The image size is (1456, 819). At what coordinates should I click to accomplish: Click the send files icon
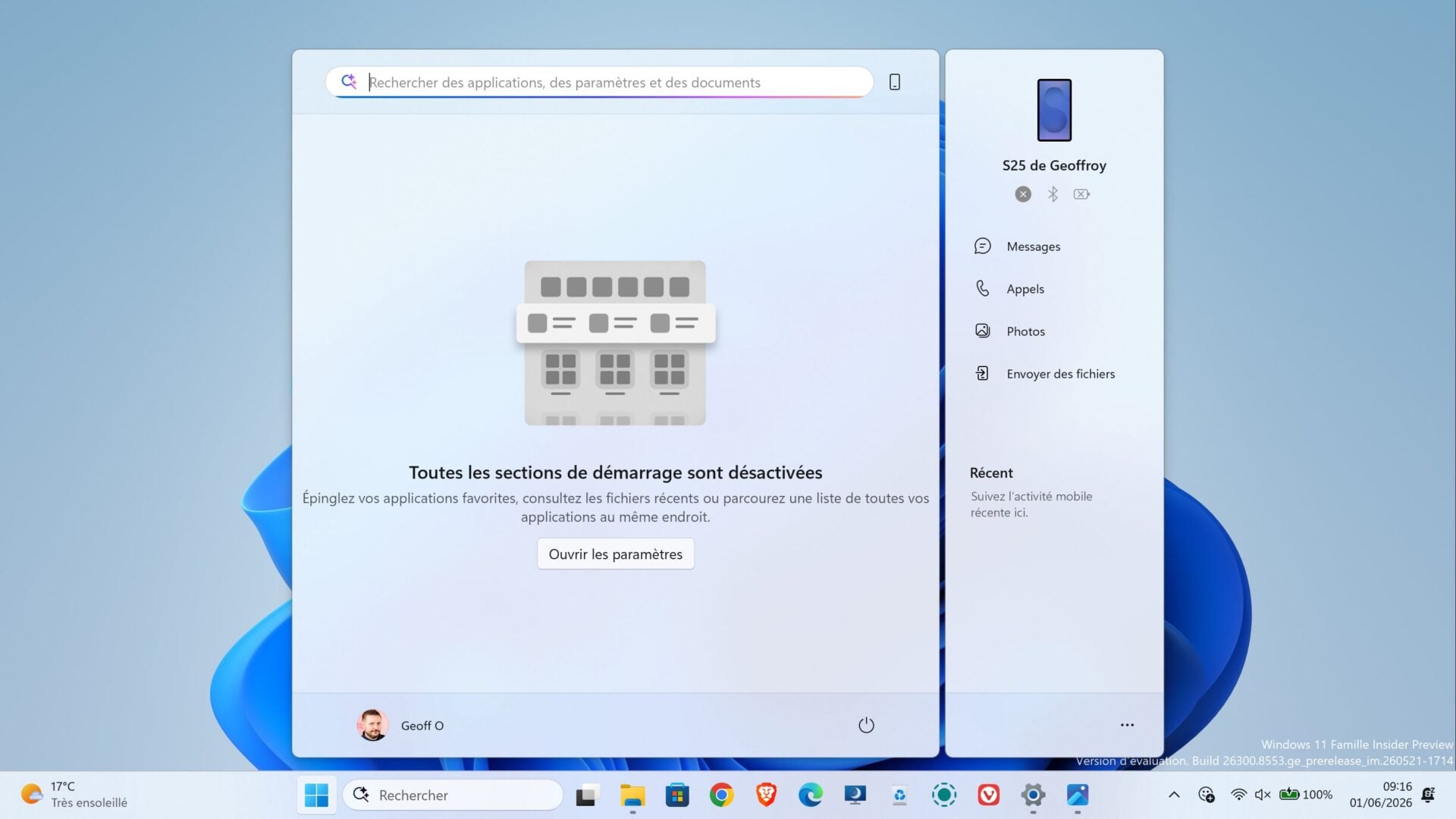982,373
